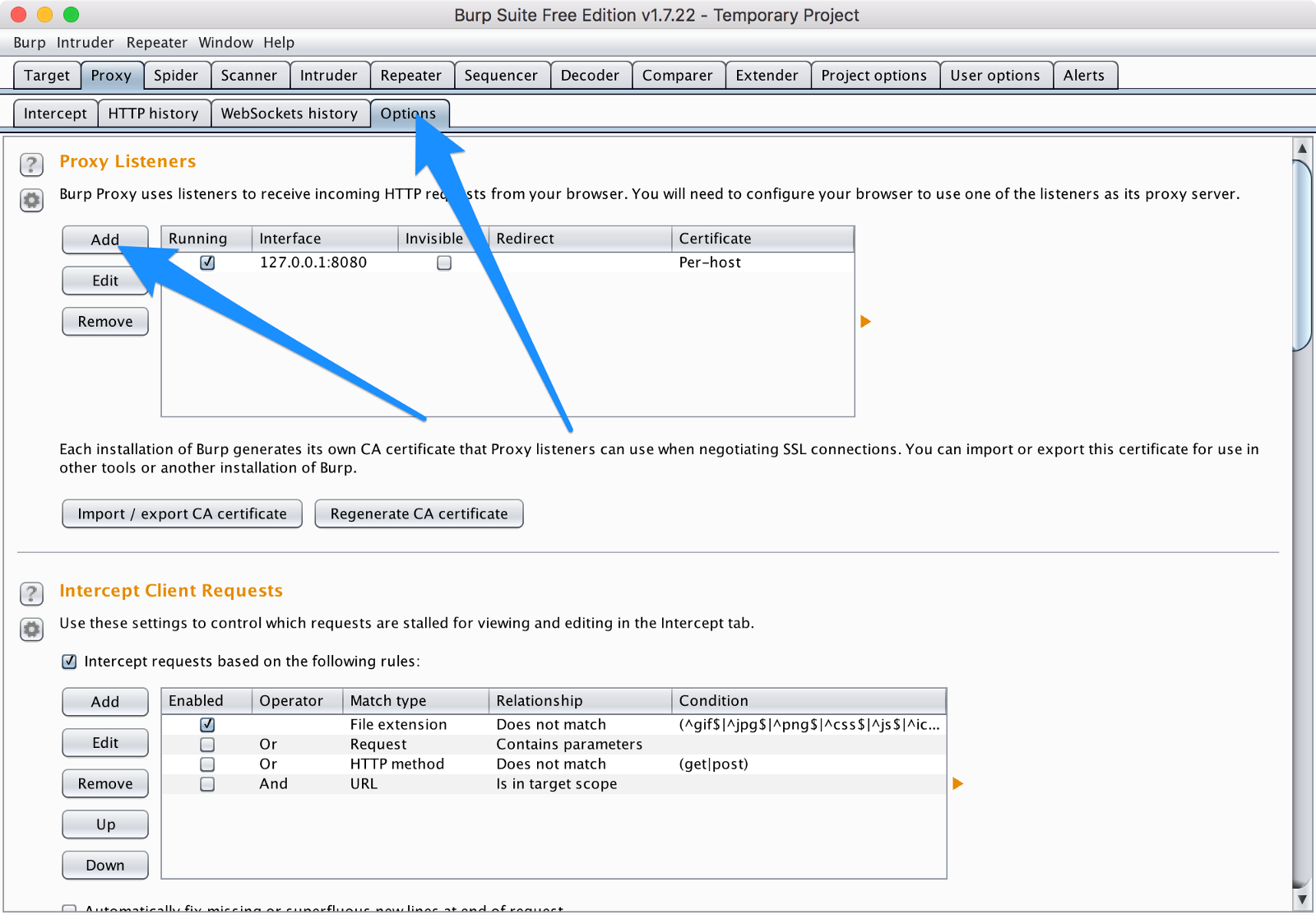Switch to the Scanner tab
1316x915 pixels.
[249, 75]
